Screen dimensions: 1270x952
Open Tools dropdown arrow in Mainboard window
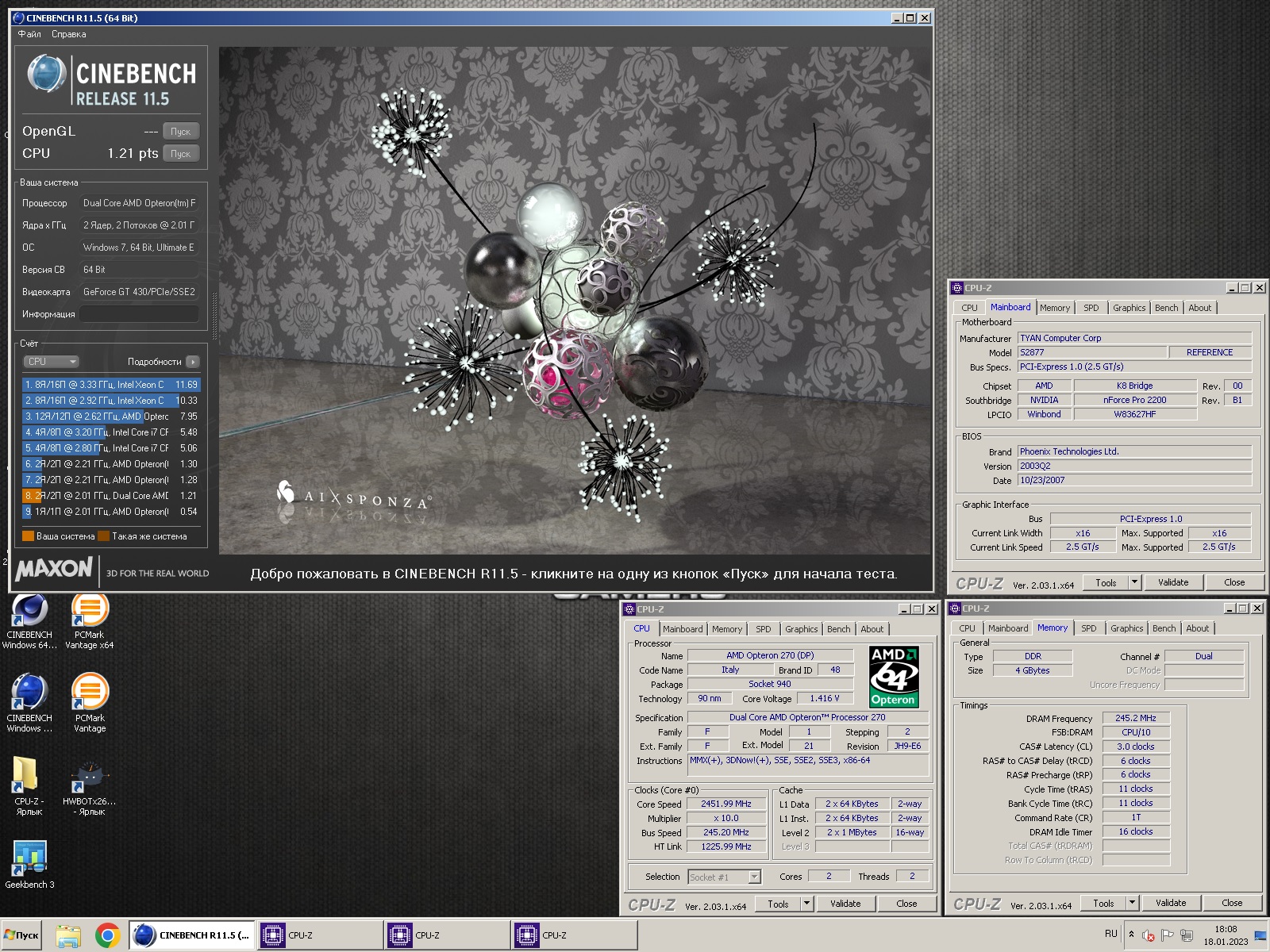1135,582
